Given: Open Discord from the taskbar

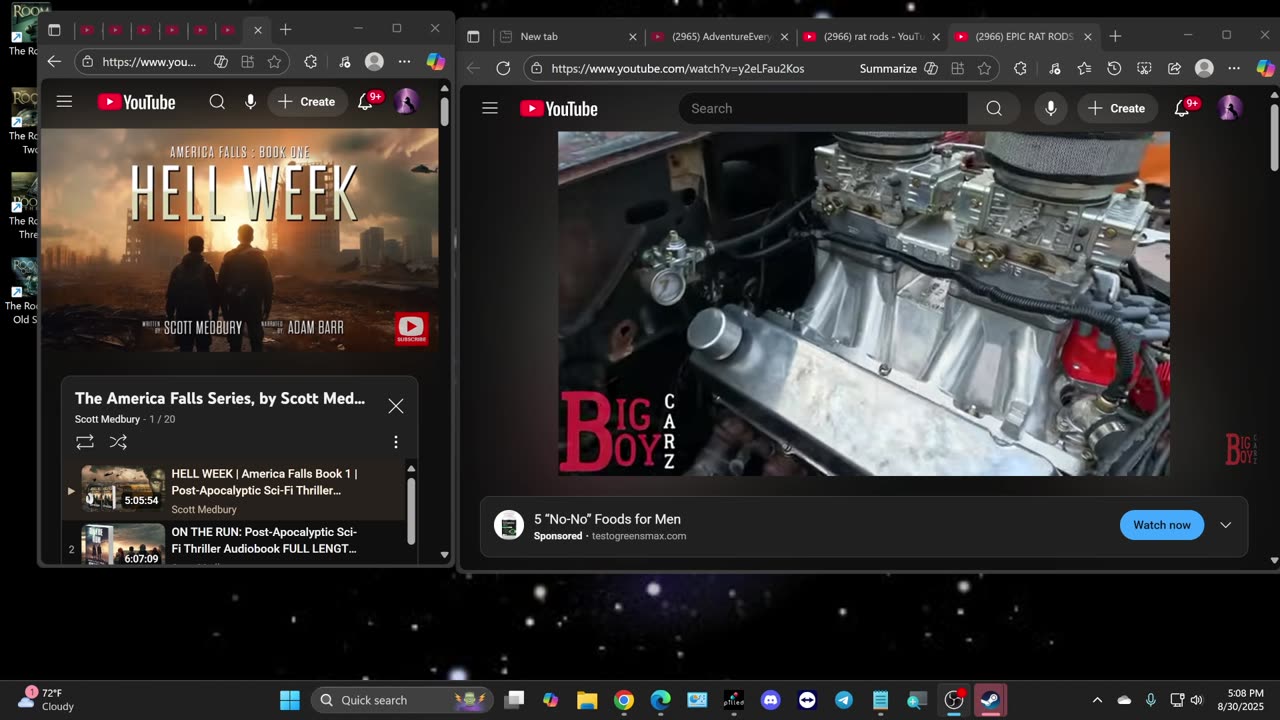Looking at the screenshot, I should coord(770,700).
